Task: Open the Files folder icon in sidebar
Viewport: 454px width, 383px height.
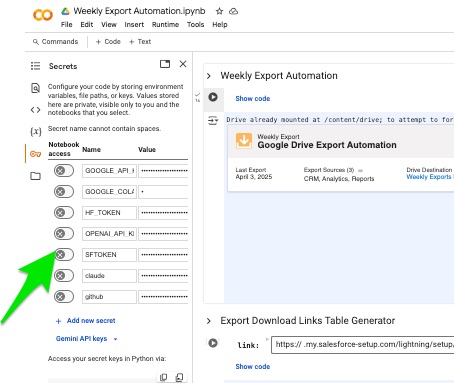Action: pyautogui.click(x=35, y=176)
